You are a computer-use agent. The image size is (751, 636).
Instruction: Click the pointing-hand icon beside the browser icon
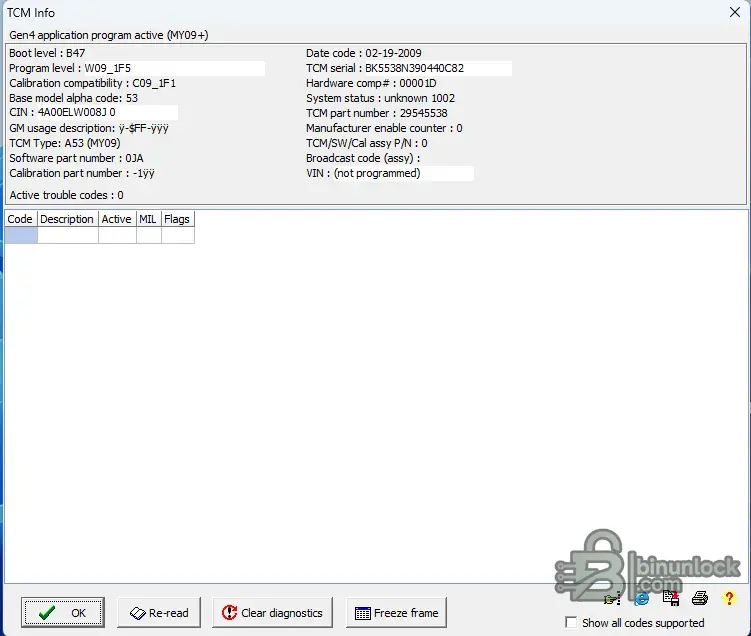tap(612, 599)
